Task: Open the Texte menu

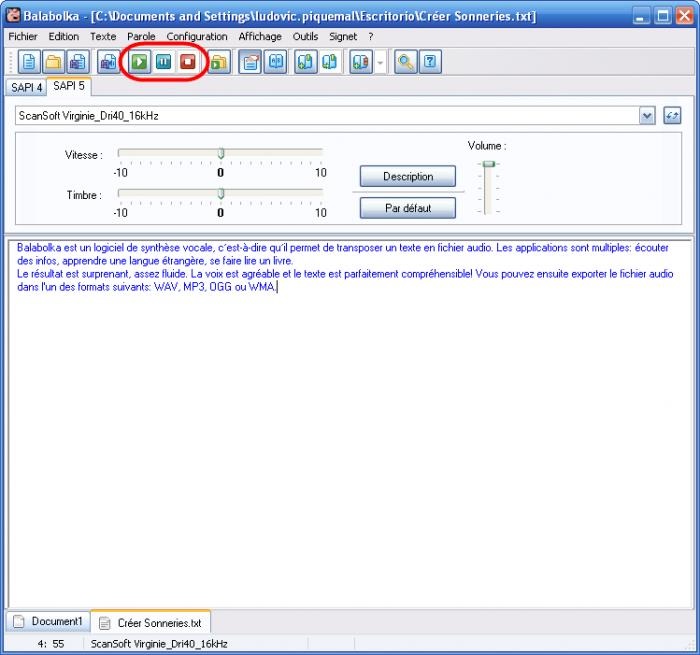Action: pos(103,37)
